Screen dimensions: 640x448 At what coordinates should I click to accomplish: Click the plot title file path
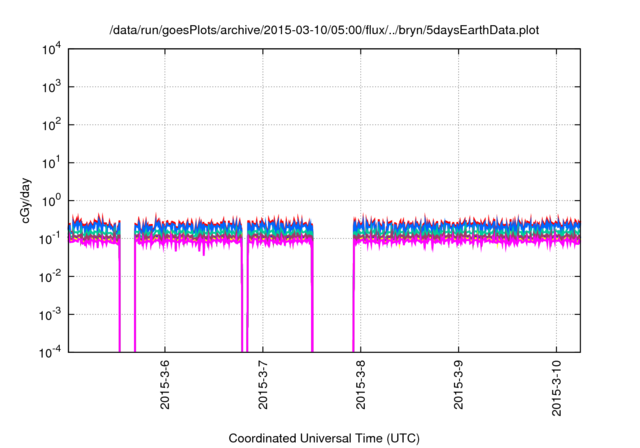tap(324, 30)
